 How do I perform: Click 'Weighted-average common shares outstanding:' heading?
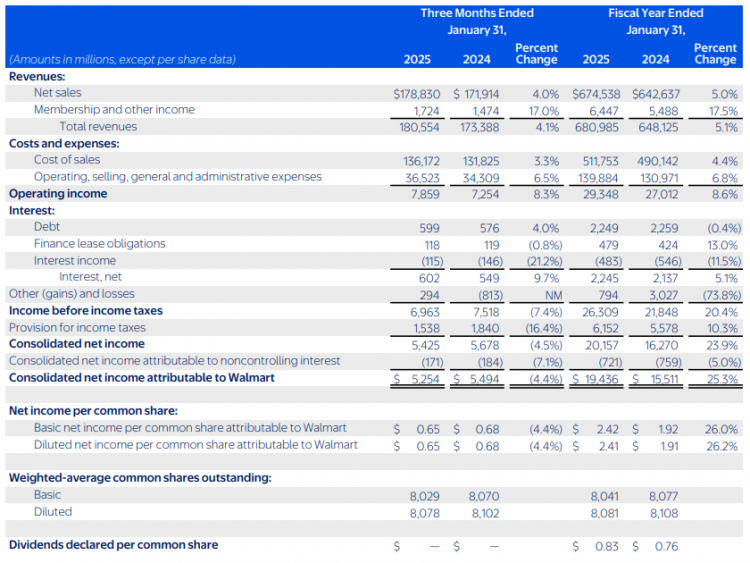[x=140, y=478]
